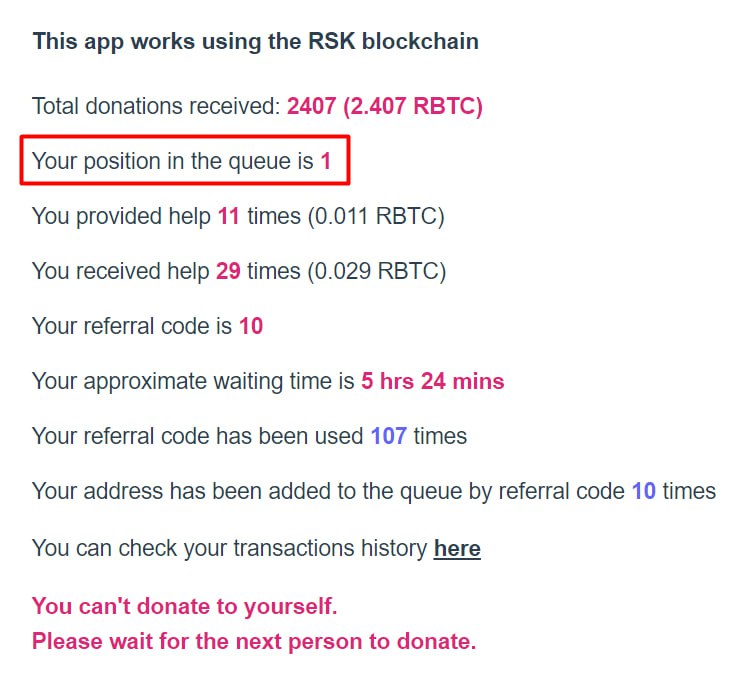Image resolution: width=737 pixels, height=684 pixels.
Task: Click the heading about RSK blockchain
Action: tap(256, 41)
